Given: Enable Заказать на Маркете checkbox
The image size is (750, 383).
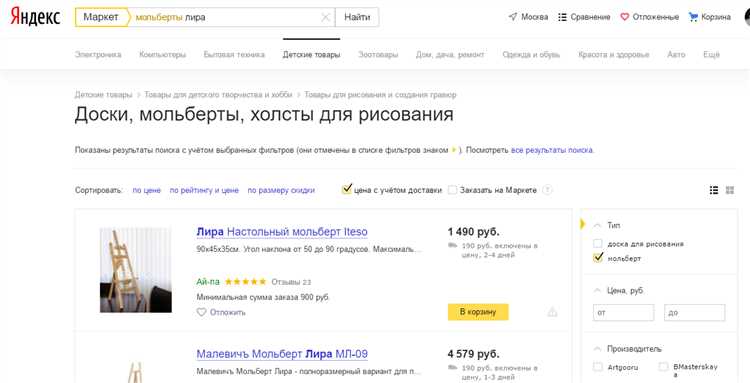Looking at the screenshot, I should pos(452,190).
